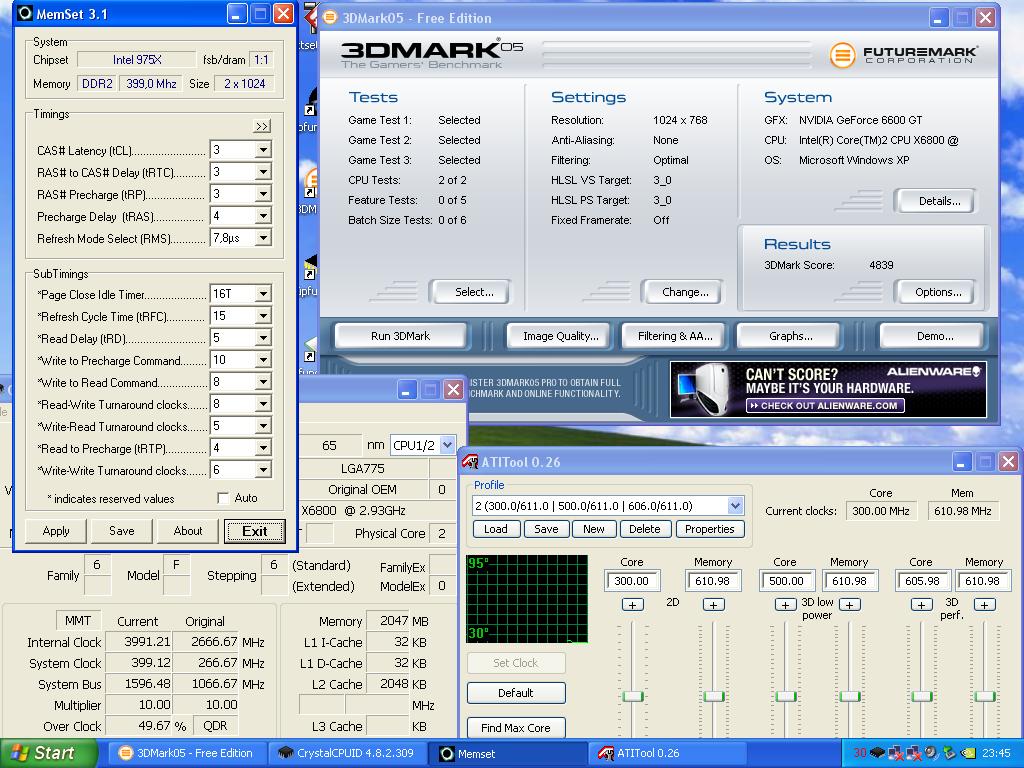Click the 3DMark05 title bar icon
Screen dimensions: 1024x768
tap(330, 18)
